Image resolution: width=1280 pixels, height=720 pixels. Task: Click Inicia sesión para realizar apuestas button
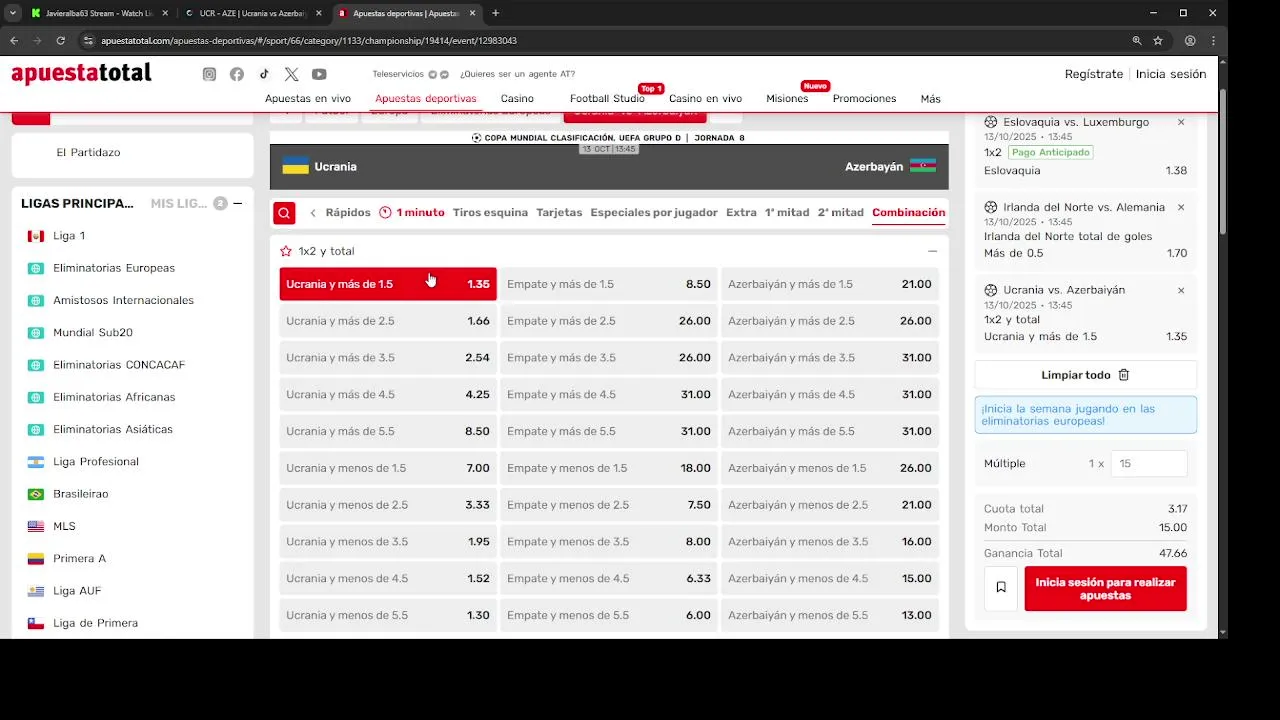[1106, 588]
